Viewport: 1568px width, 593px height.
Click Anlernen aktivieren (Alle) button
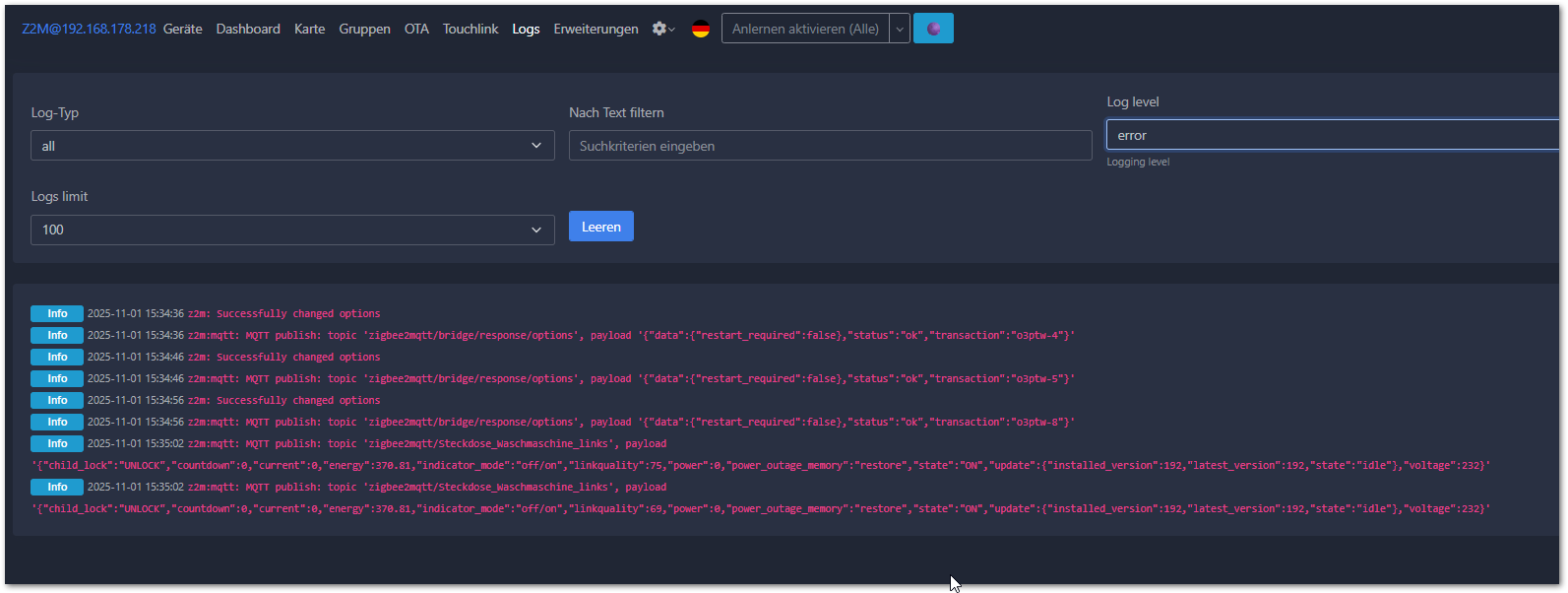tap(805, 29)
